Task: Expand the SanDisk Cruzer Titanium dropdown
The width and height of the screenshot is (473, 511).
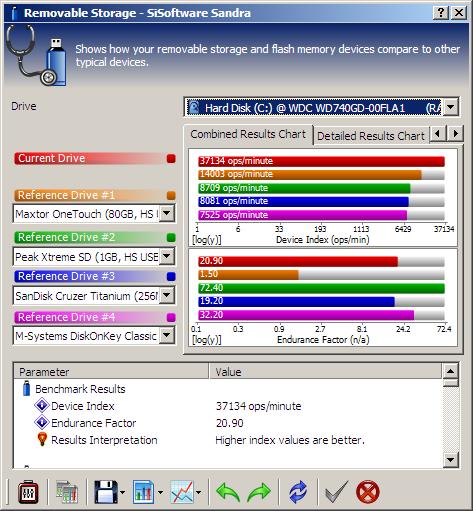Action: click(167, 295)
